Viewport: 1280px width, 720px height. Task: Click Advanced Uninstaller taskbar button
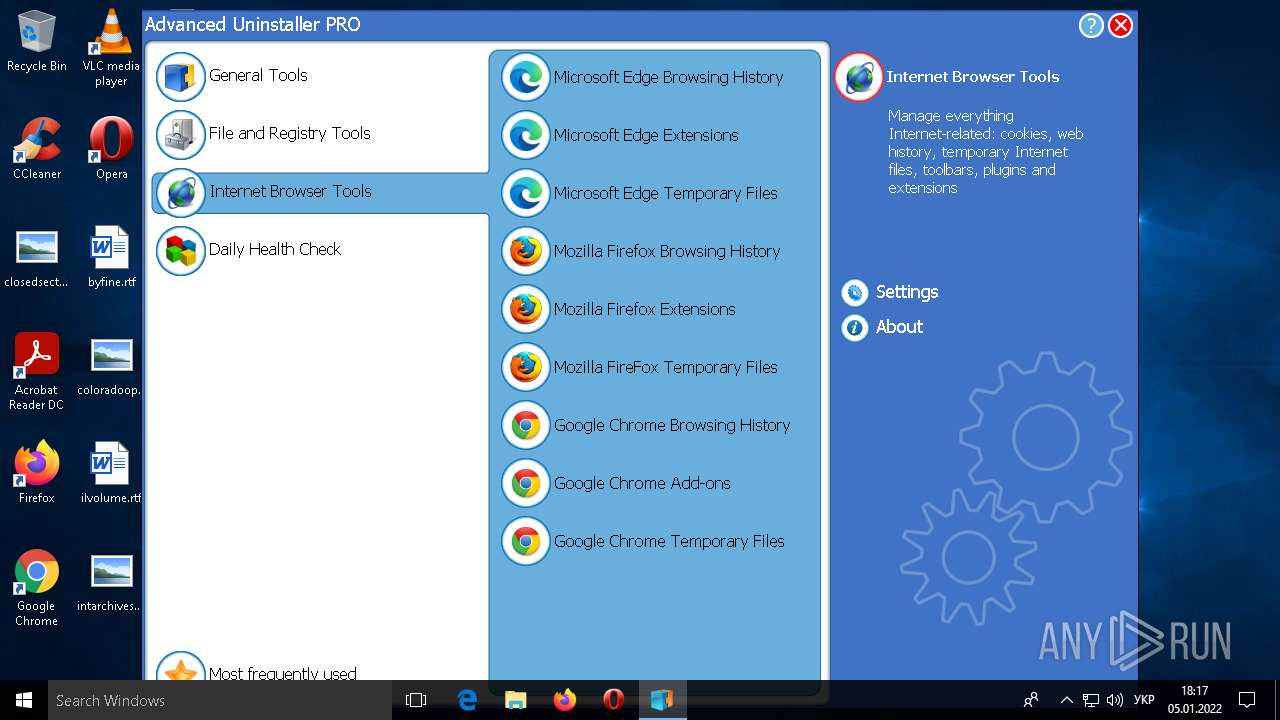click(x=662, y=700)
